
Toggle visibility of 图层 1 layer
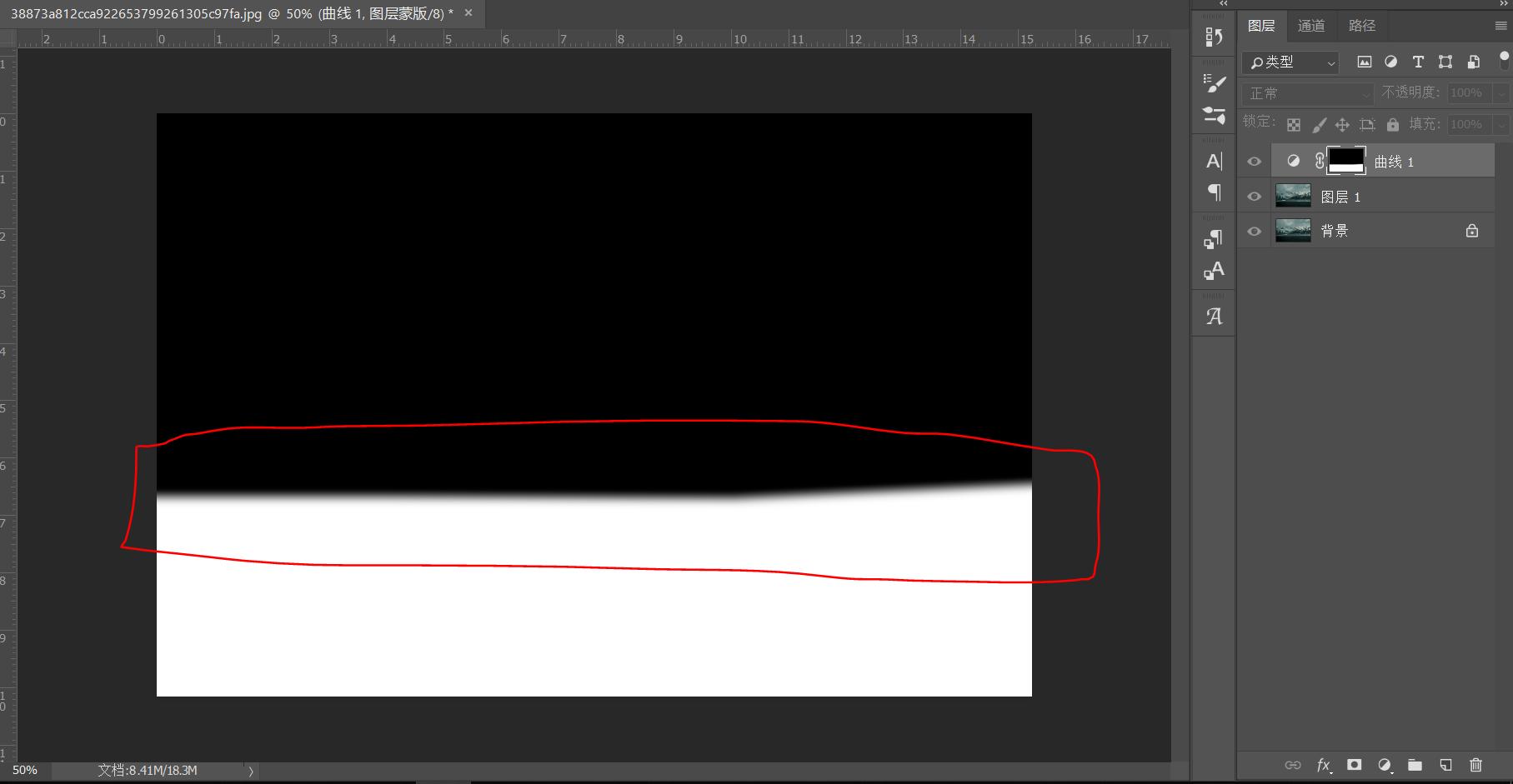click(x=1254, y=196)
